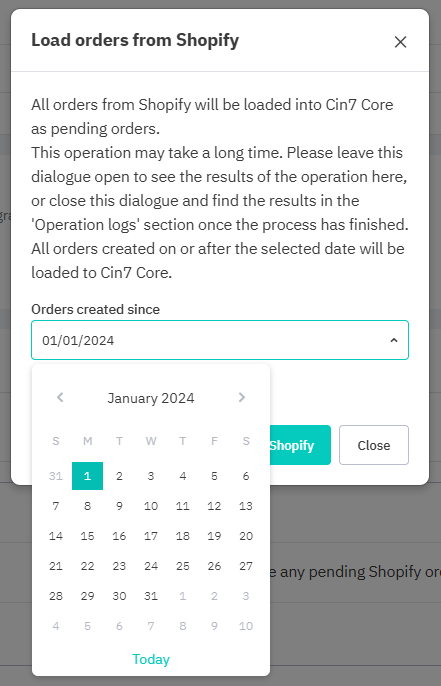The height and width of the screenshot is (686, 441).
Task: Go to next month in calendar
Action: tap(242, 397)
